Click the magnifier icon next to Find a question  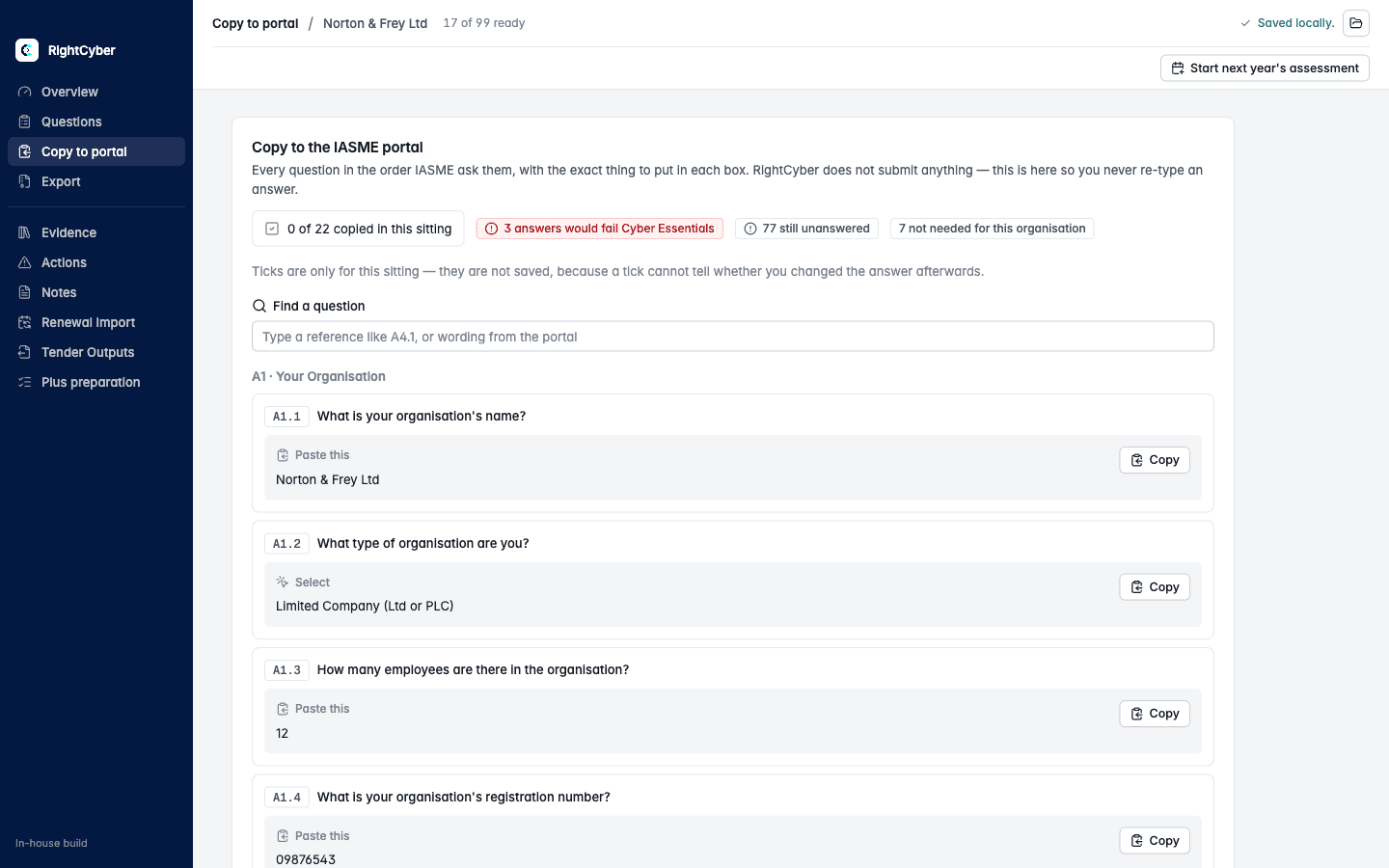(259, 306)
